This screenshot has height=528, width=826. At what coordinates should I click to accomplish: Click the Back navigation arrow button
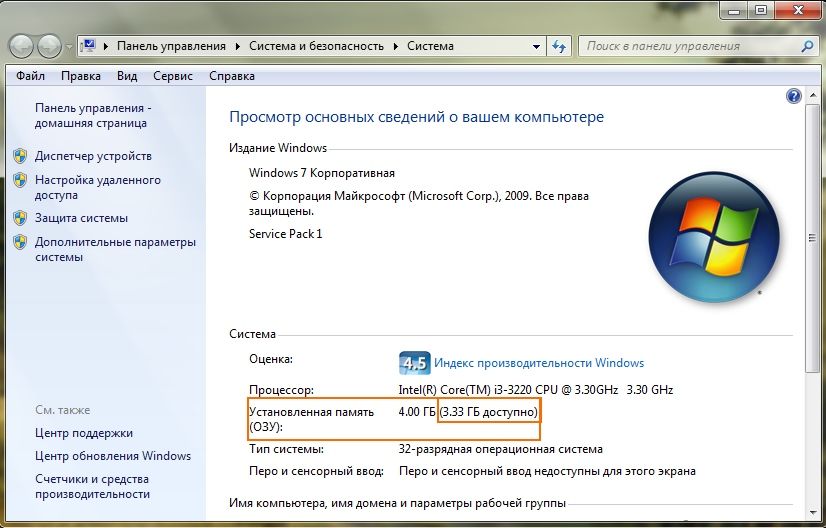(21, 46)
